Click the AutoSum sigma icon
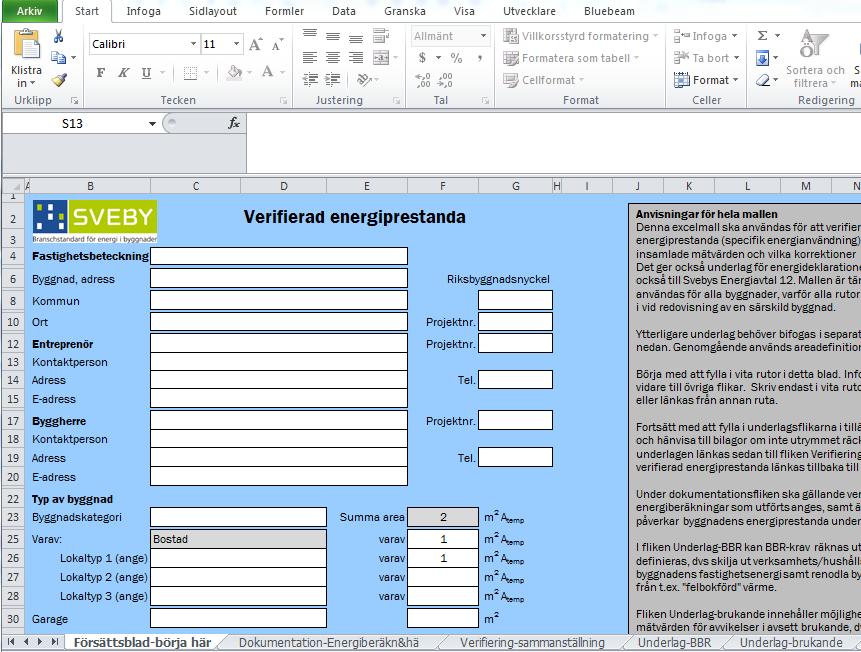861x652 pixels. (763, 36)
